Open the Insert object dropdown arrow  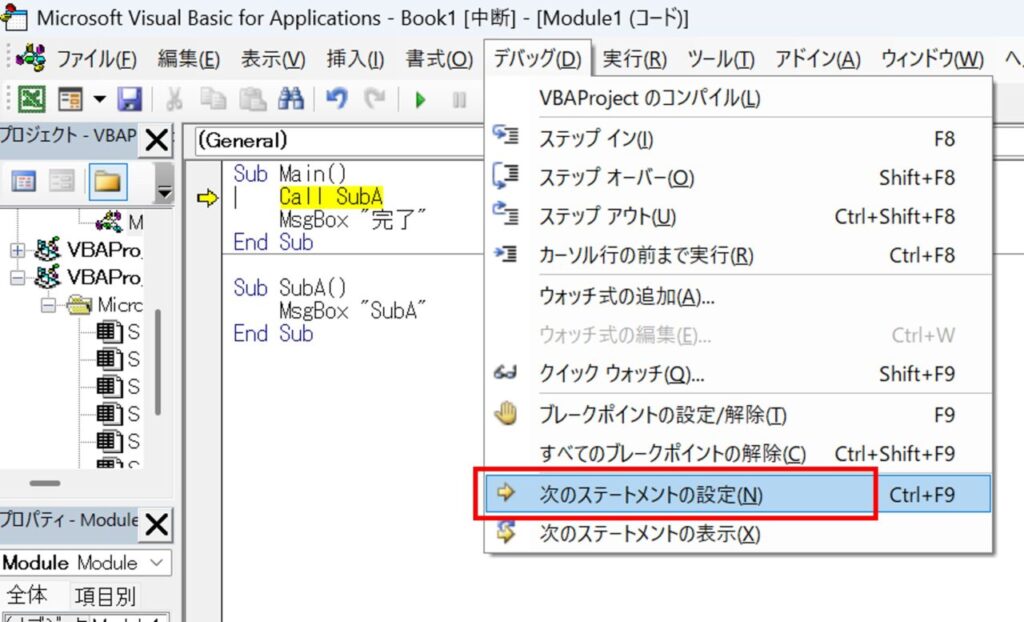coord(99,99)
